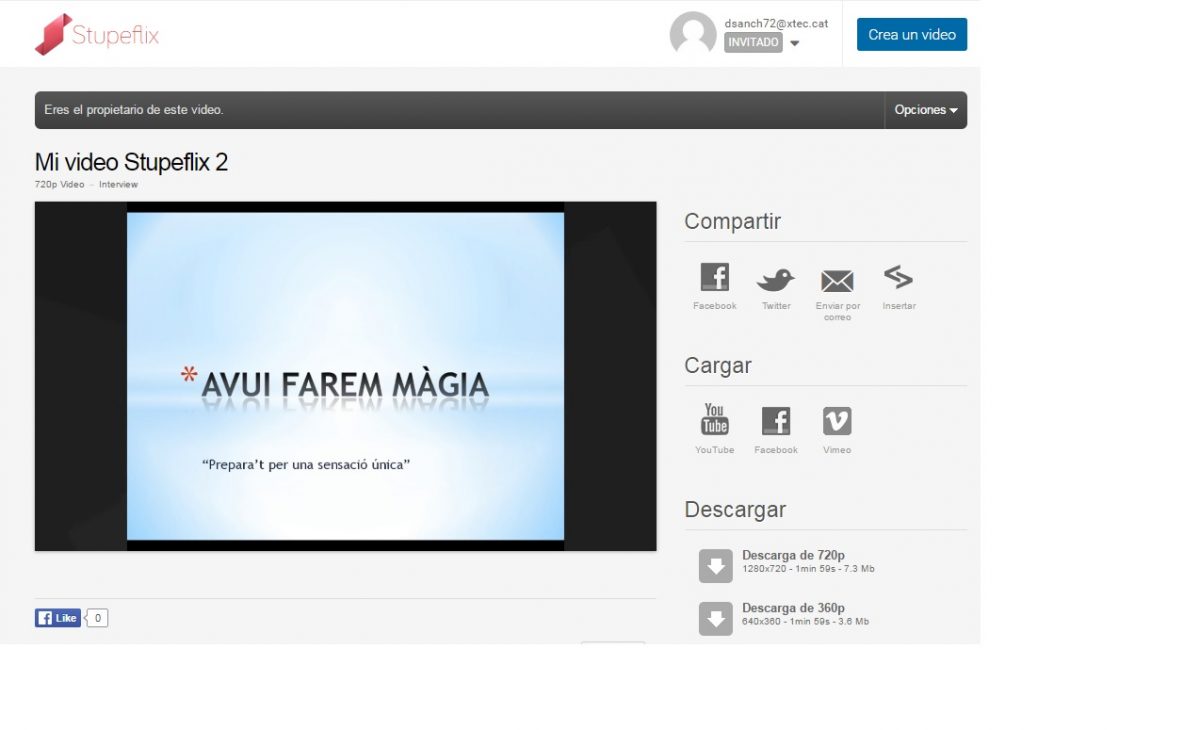Open the account dropdown arrow beside INVITADO
Screen dimensions: 1200x730
coord(794,44)
